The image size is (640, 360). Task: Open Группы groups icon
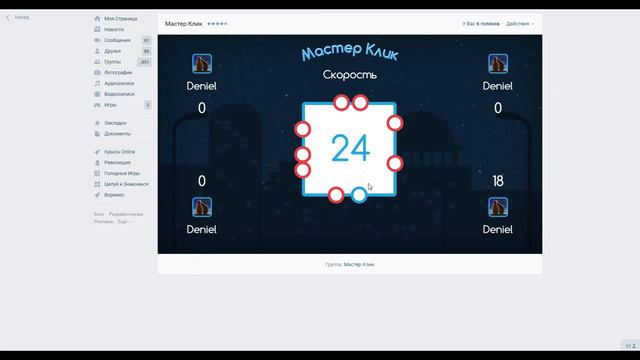(97, 62)
